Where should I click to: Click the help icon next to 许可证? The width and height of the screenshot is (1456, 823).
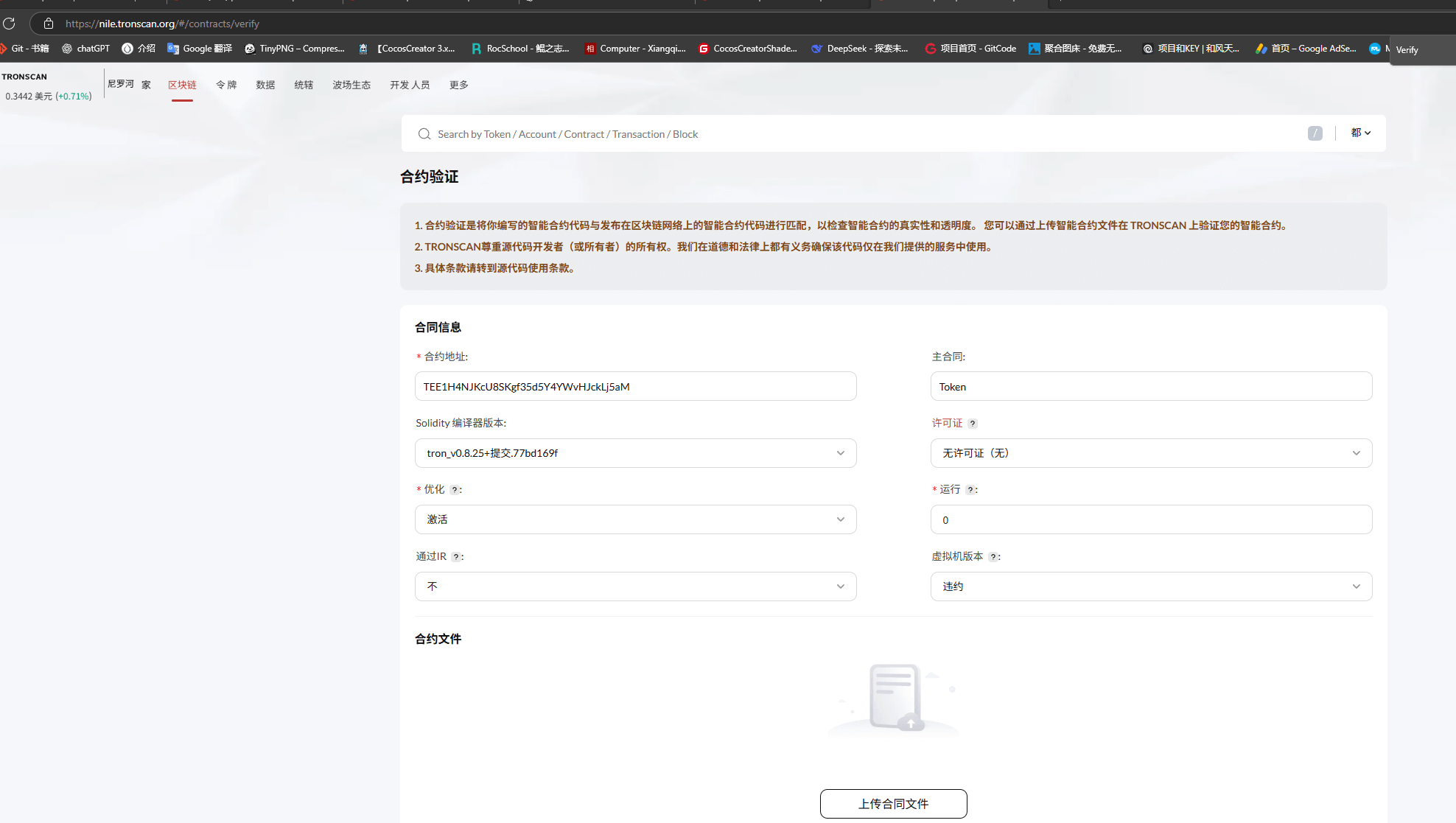973,424
